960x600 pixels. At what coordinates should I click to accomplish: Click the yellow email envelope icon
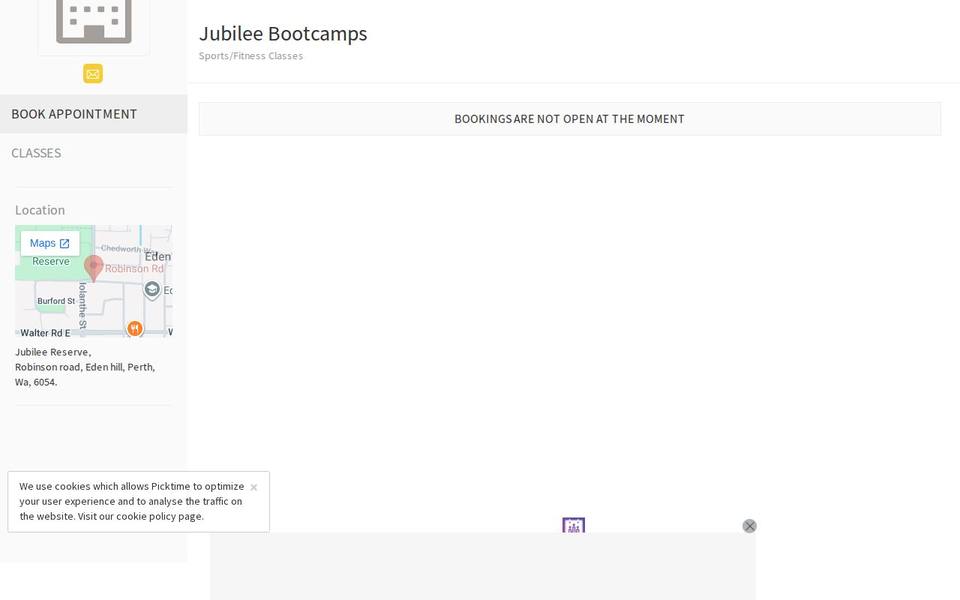point(93,74)
